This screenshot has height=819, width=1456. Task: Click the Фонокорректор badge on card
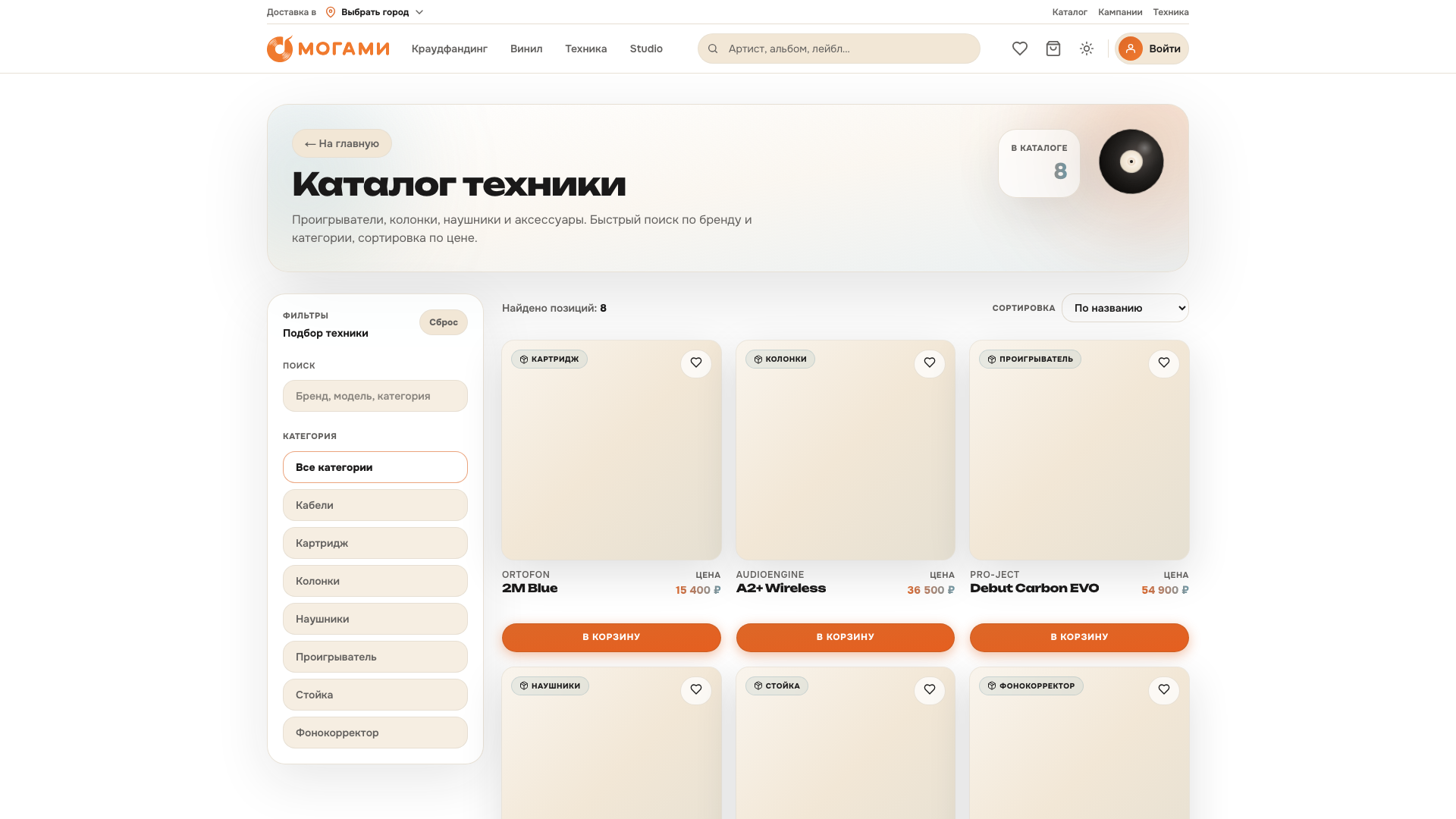pos(1031,686)
